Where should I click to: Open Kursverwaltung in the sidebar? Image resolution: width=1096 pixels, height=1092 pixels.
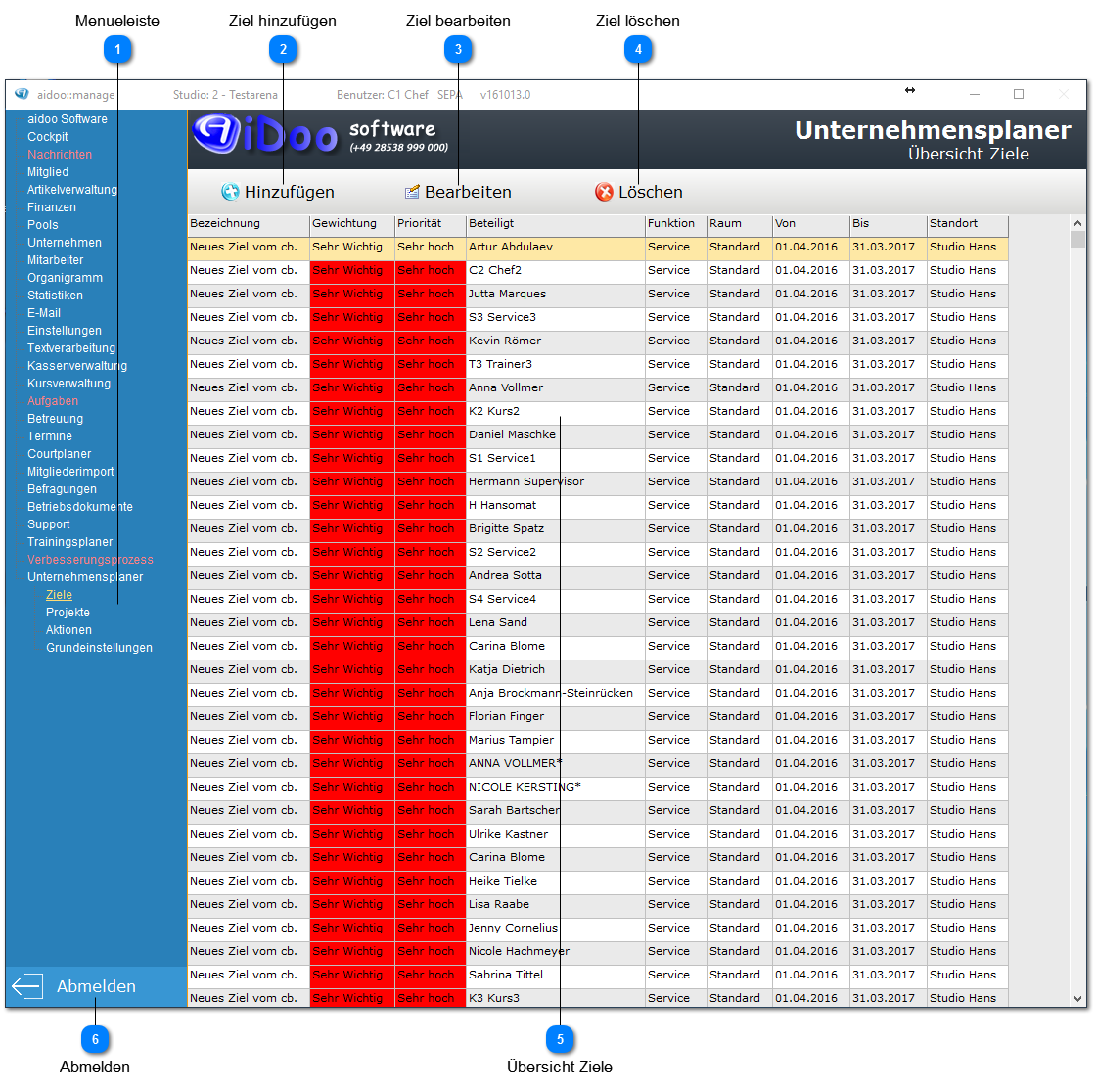[x=68, y=384]
